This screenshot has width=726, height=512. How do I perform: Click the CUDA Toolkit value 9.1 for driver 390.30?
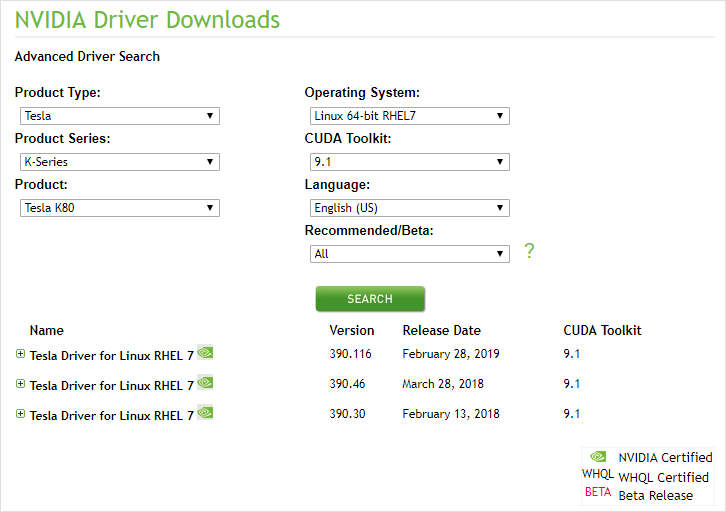(571, 414)
